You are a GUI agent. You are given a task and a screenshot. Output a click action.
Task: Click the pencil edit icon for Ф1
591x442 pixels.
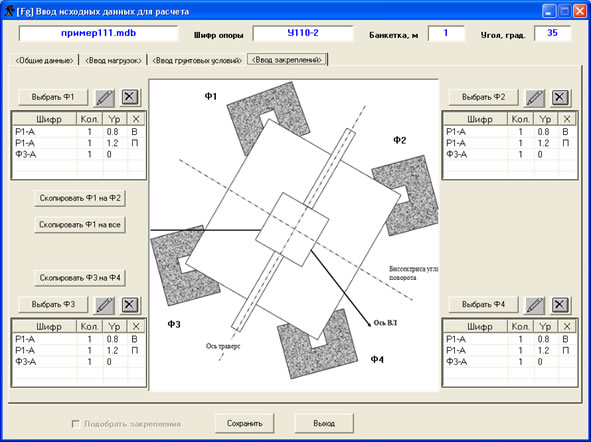pos(104,98)
